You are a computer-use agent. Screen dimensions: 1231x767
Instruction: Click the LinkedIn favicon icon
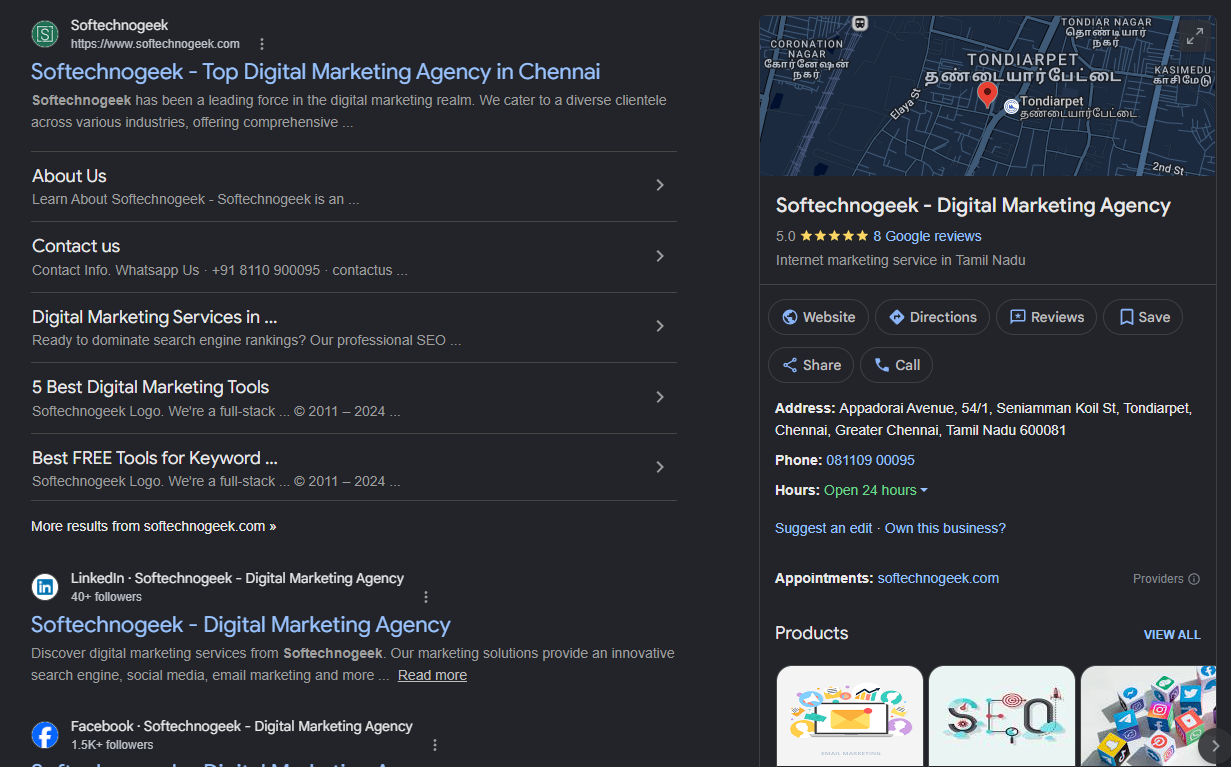45,587
